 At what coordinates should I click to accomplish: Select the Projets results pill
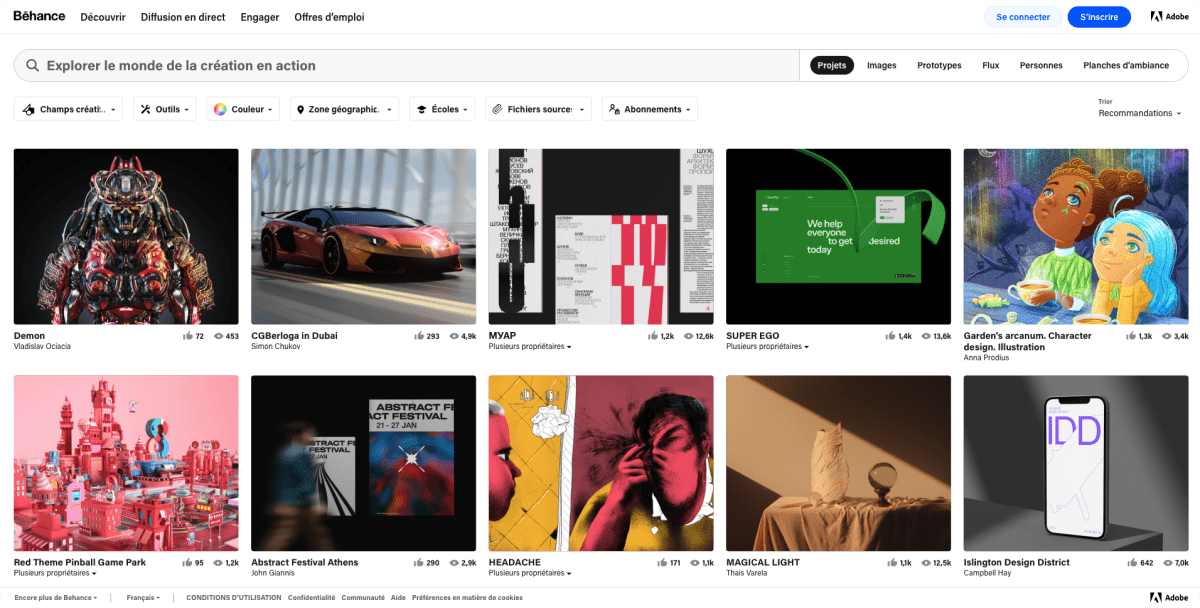(x=832, y=64)
